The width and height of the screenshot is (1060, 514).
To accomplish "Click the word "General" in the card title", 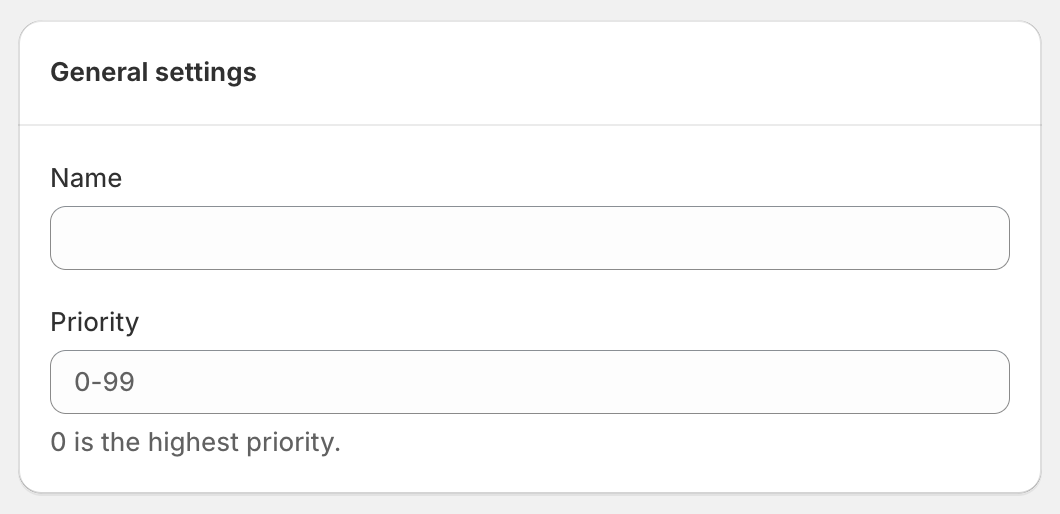I will point(96,73).
